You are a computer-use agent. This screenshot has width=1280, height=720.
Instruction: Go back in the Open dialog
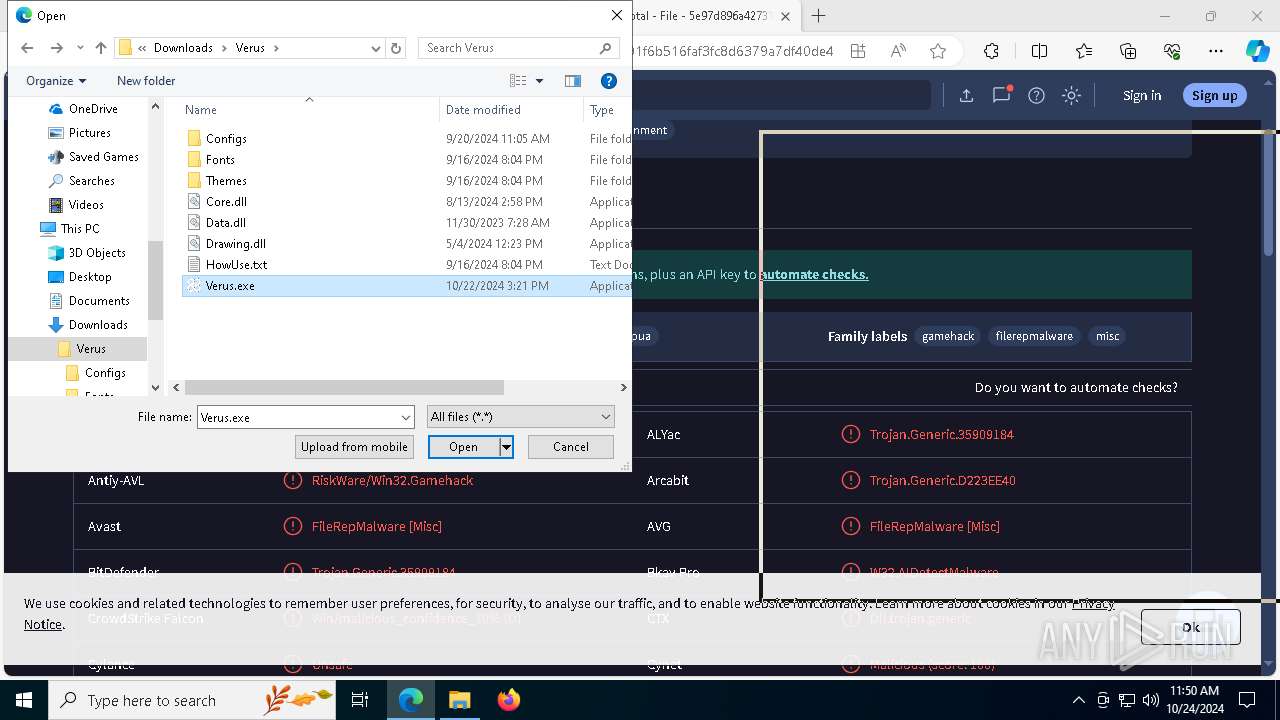(x=27, y=48)
